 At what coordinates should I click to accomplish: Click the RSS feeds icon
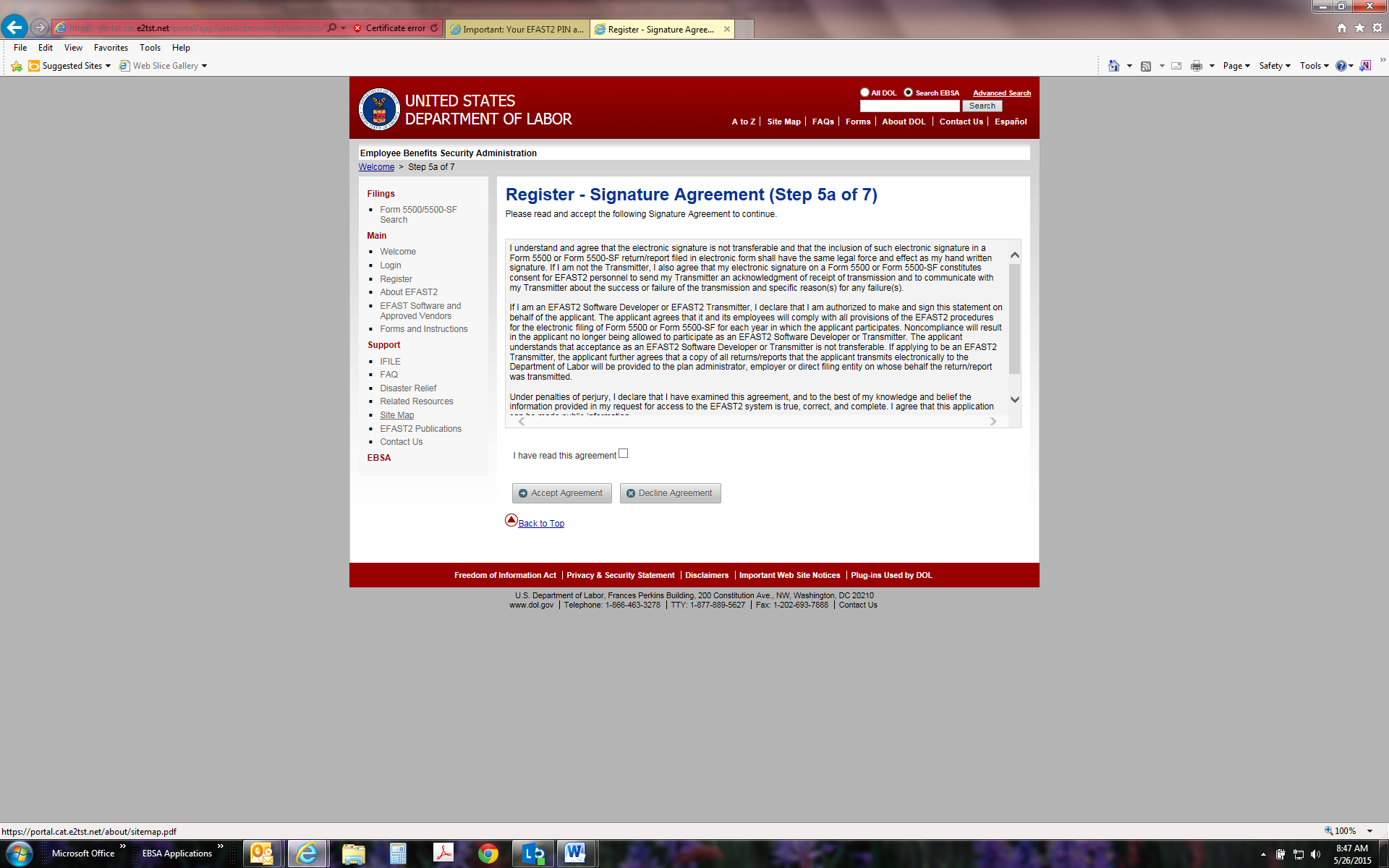pyautogui.click(x=1146, y=66)
